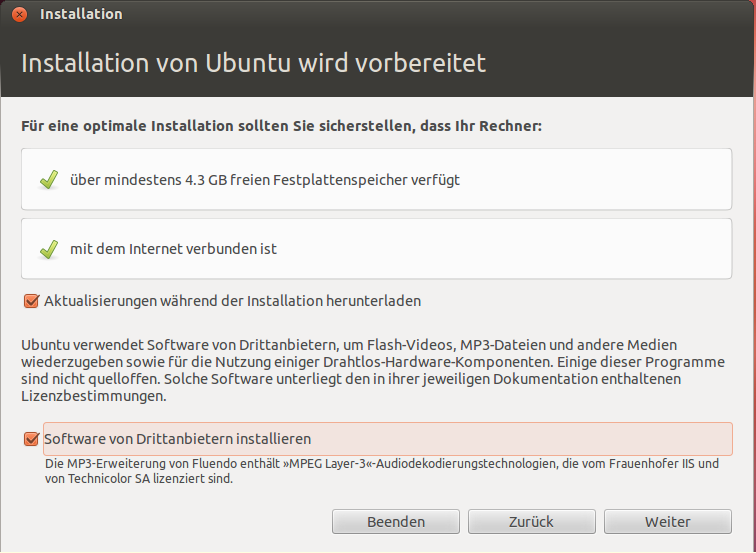Click the heading 'Installation von Ubuntu wird vorbereitet'

pos(254,63)
